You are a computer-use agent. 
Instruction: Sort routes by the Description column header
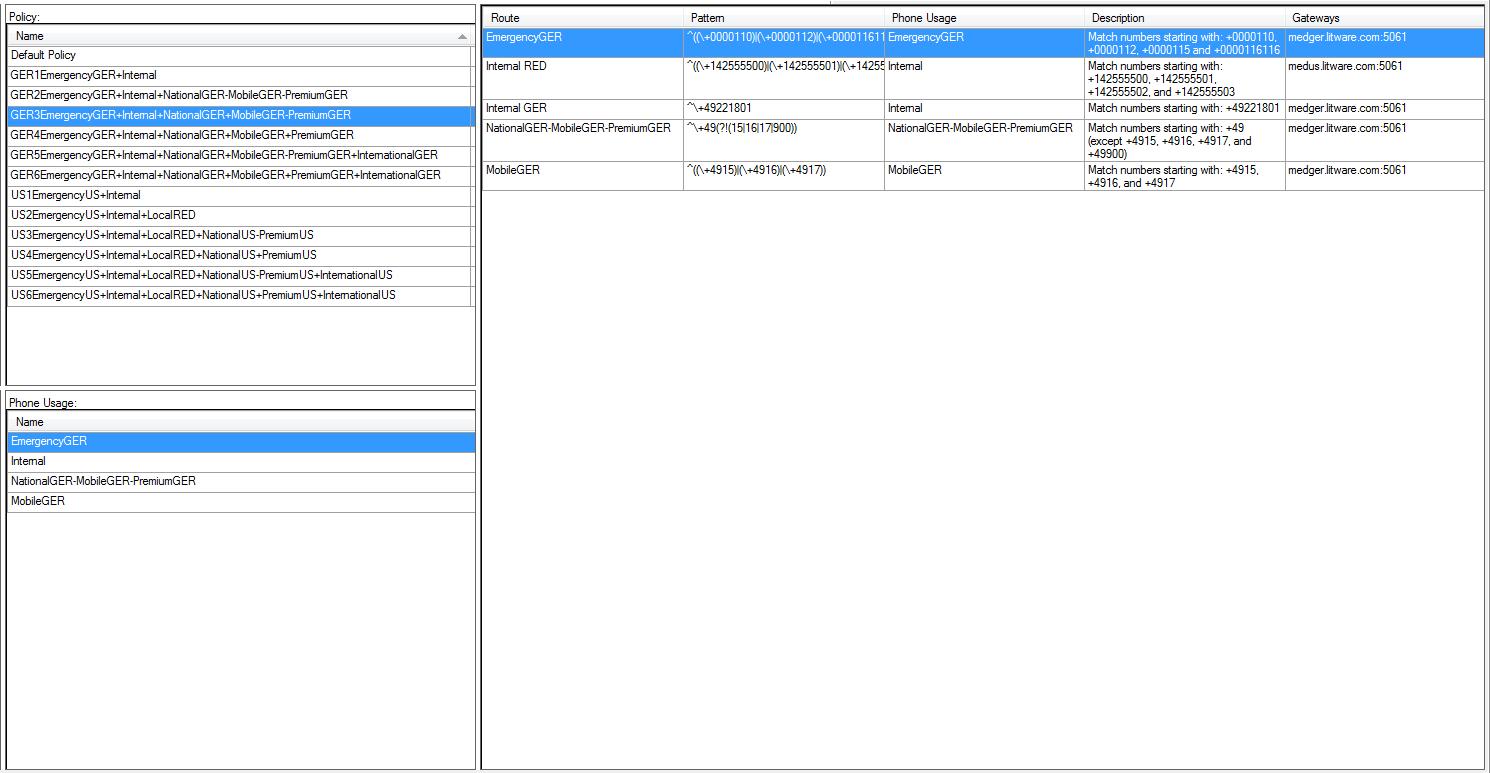coord(1185,18)
